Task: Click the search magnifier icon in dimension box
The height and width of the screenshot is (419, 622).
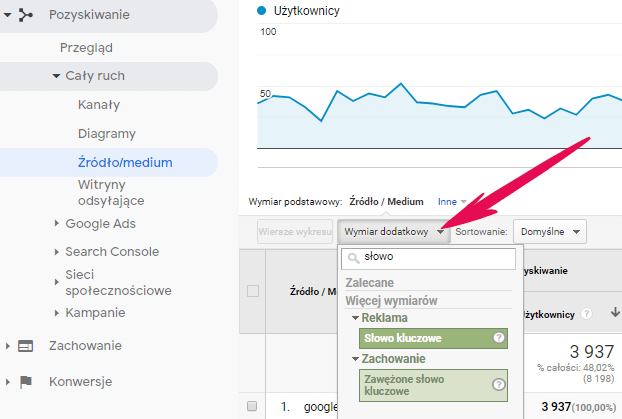Action: [353, 257]
